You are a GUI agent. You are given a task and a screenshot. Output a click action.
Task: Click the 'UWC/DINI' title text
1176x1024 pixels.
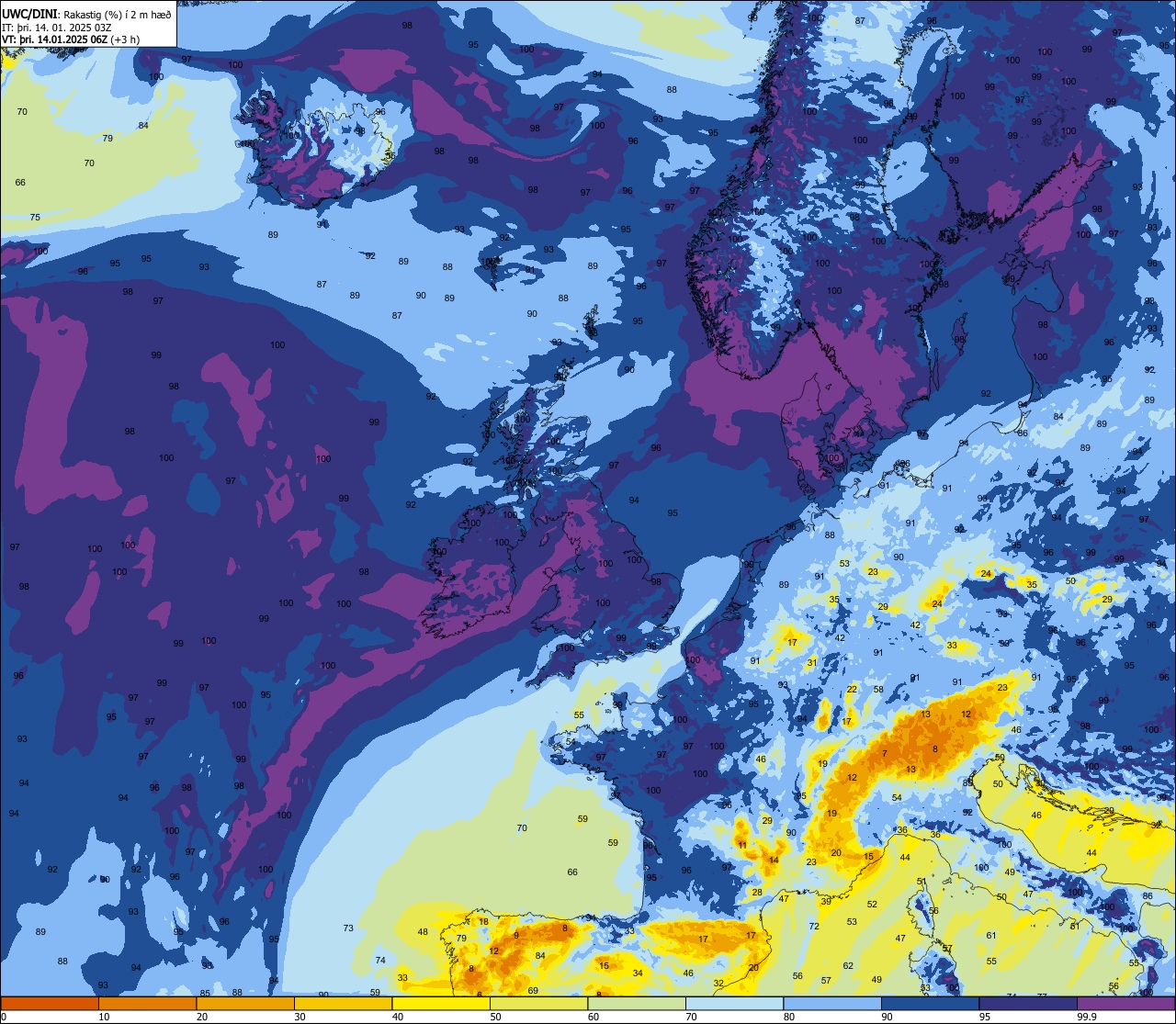29,14
